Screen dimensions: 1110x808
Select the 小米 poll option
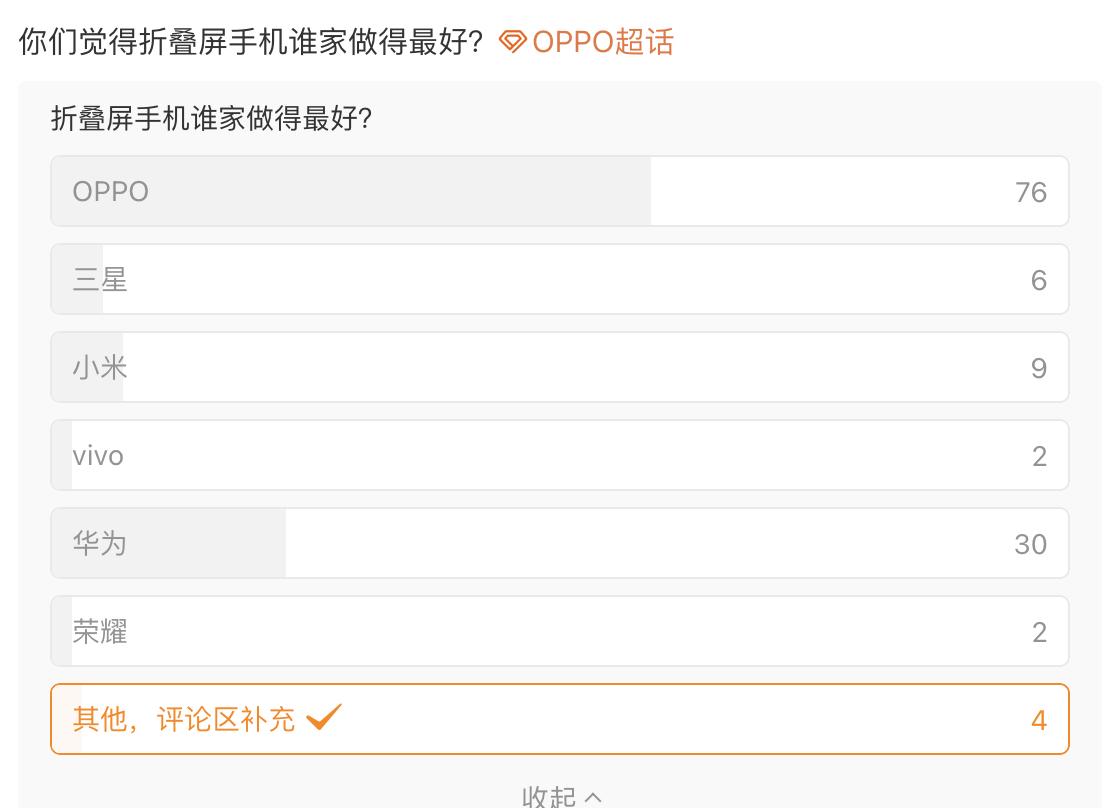tap(559, 367)
